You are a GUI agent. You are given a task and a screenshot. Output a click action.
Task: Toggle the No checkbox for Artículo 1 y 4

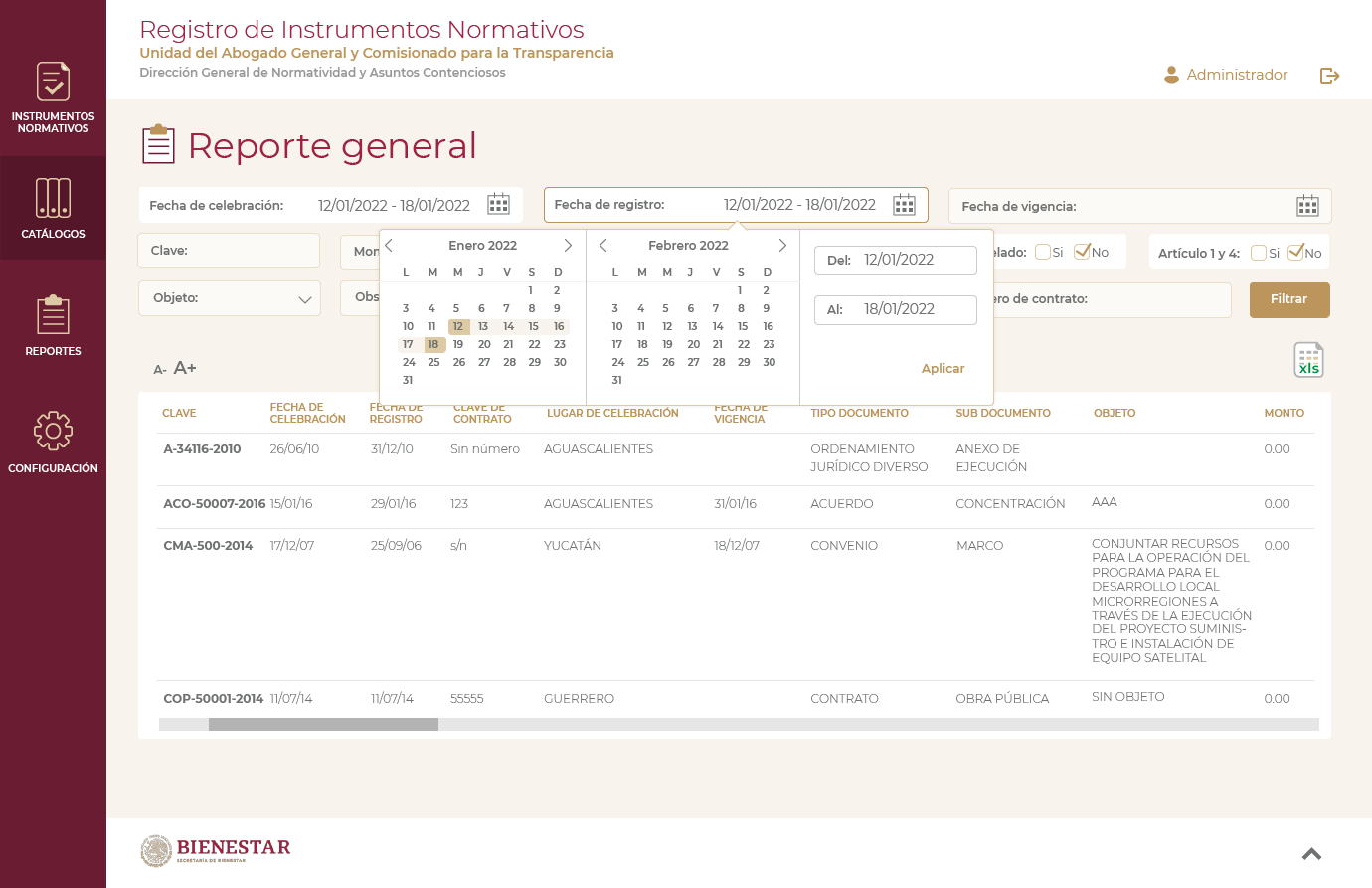click(x=1295, y=253)
